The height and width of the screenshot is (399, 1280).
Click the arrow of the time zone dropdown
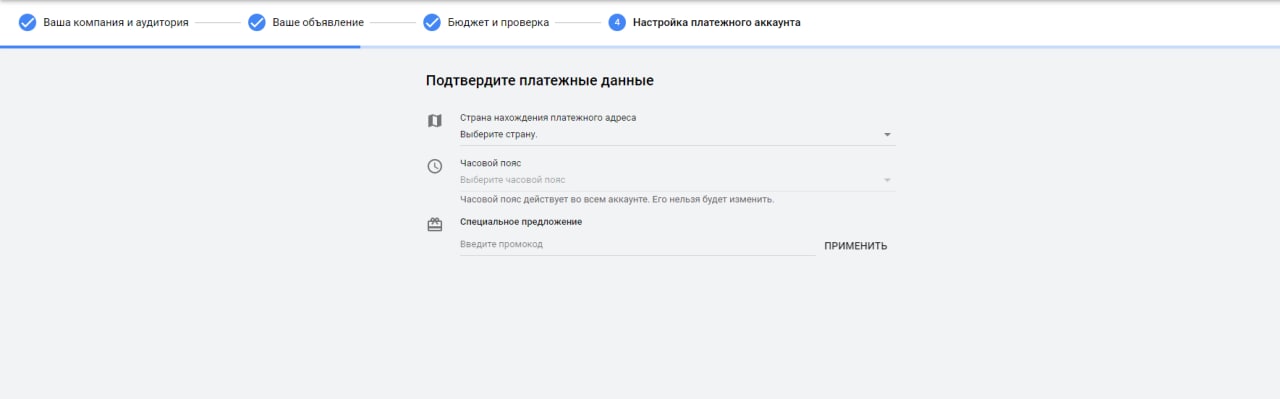click(x=887, y=180)
